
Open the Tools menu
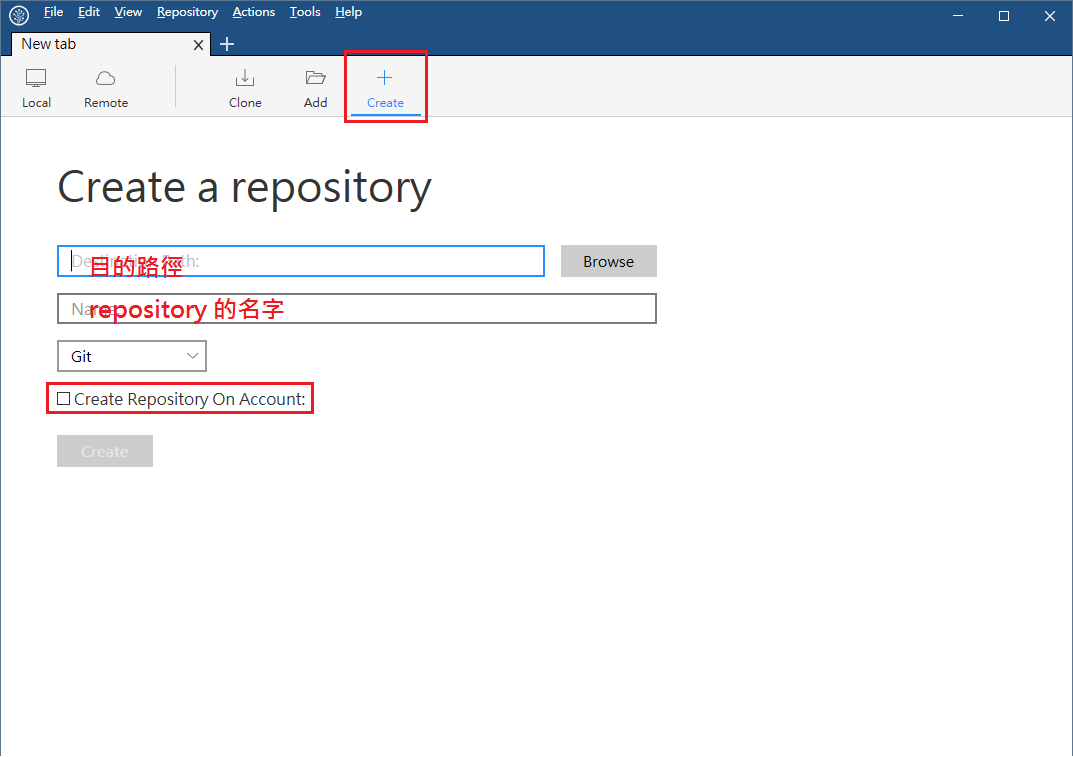(x=305, y=12)
